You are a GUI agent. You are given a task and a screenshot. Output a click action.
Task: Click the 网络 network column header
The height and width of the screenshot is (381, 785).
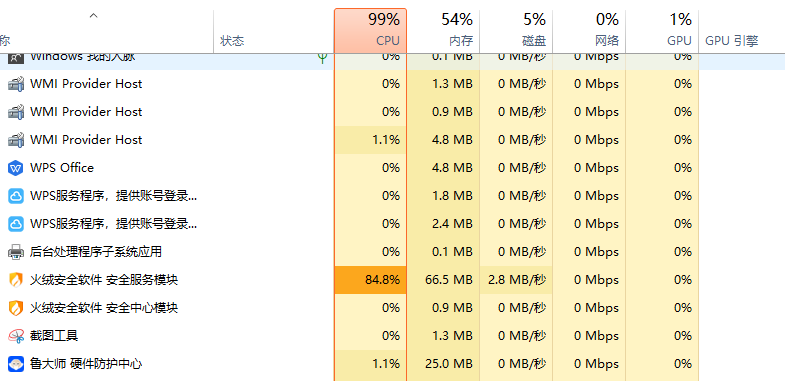tap(589, 31)
